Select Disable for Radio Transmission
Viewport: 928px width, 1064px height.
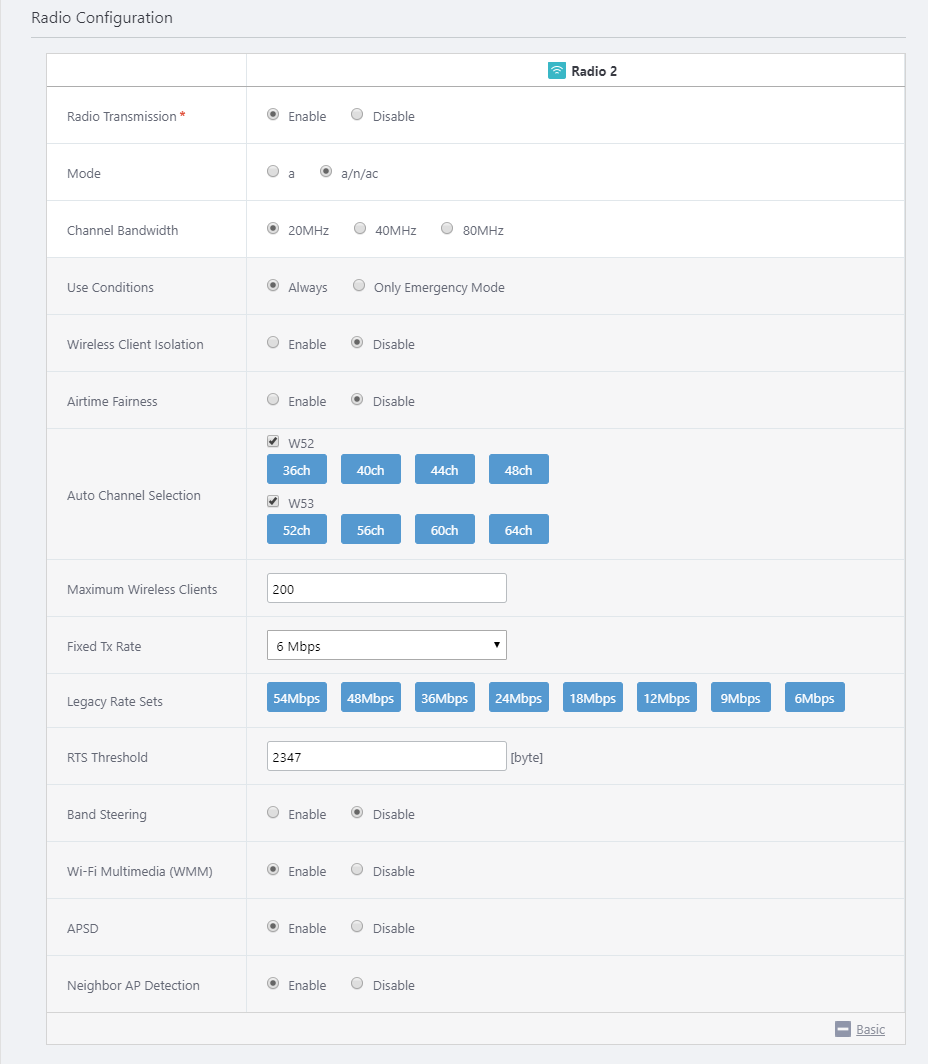tap(357, 114)
